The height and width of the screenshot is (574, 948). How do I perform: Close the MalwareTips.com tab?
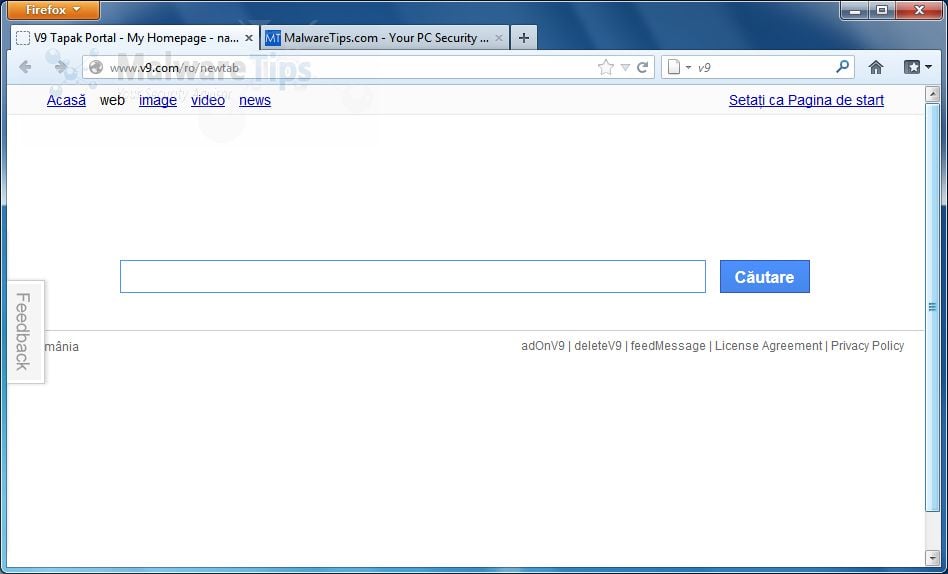point(499,38)
